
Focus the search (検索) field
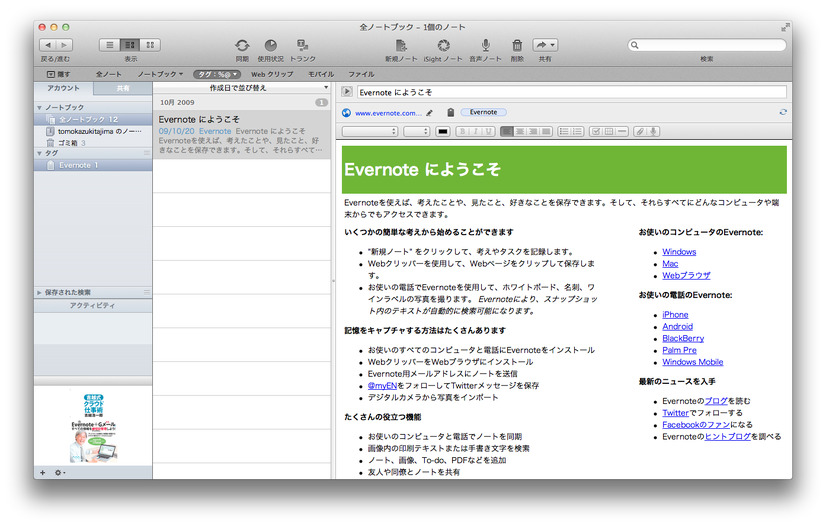click(x=707, y=45)
